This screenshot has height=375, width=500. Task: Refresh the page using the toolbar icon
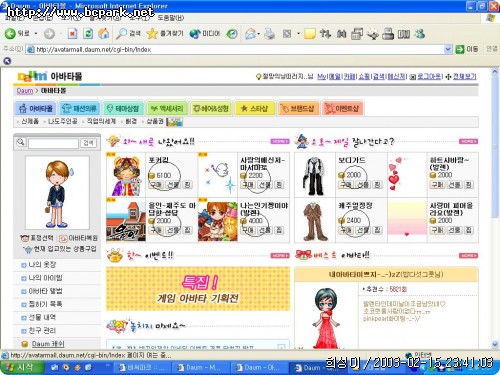88,33
